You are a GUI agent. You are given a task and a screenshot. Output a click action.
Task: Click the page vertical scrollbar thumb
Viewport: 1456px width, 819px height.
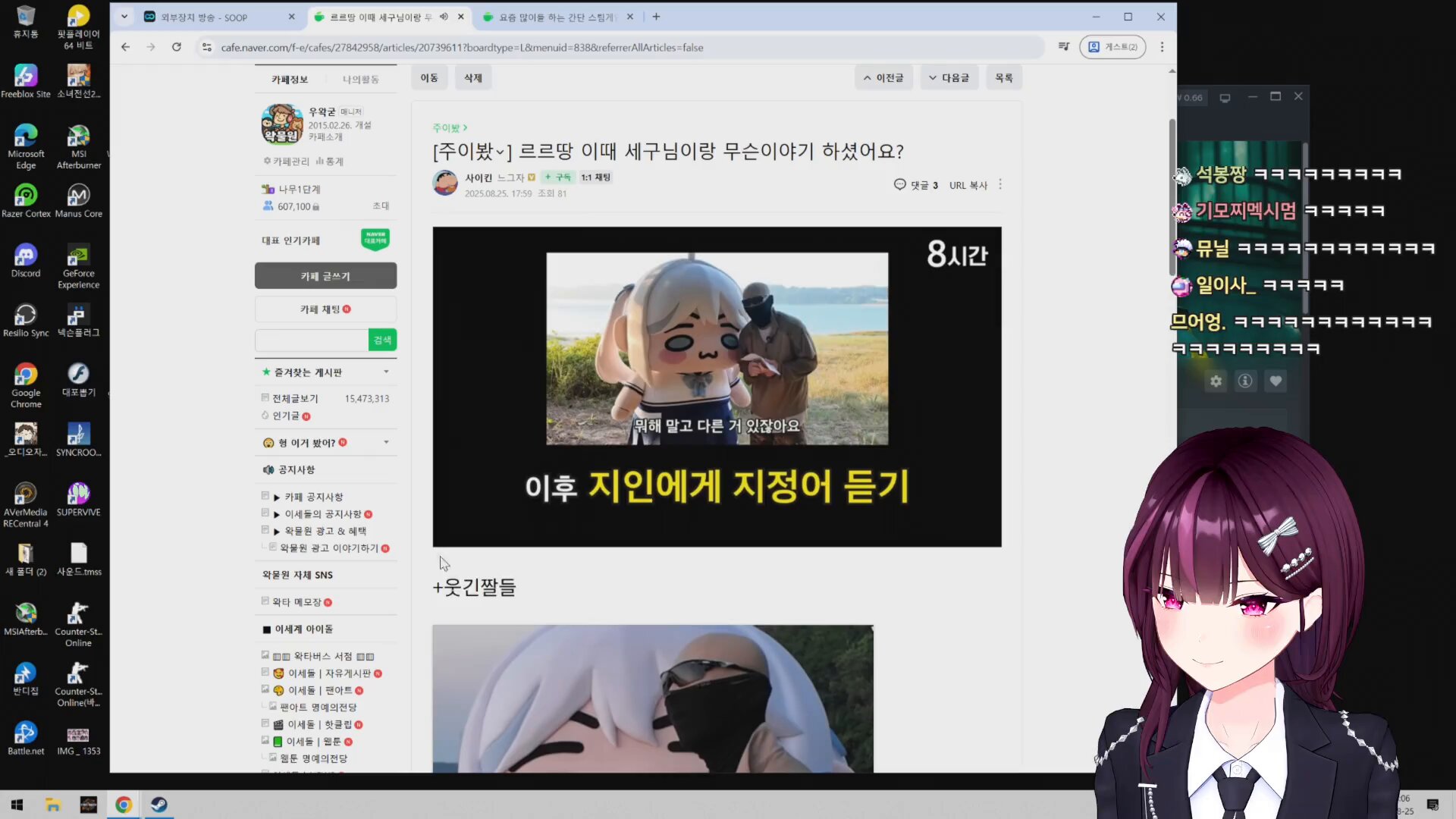1172,197
